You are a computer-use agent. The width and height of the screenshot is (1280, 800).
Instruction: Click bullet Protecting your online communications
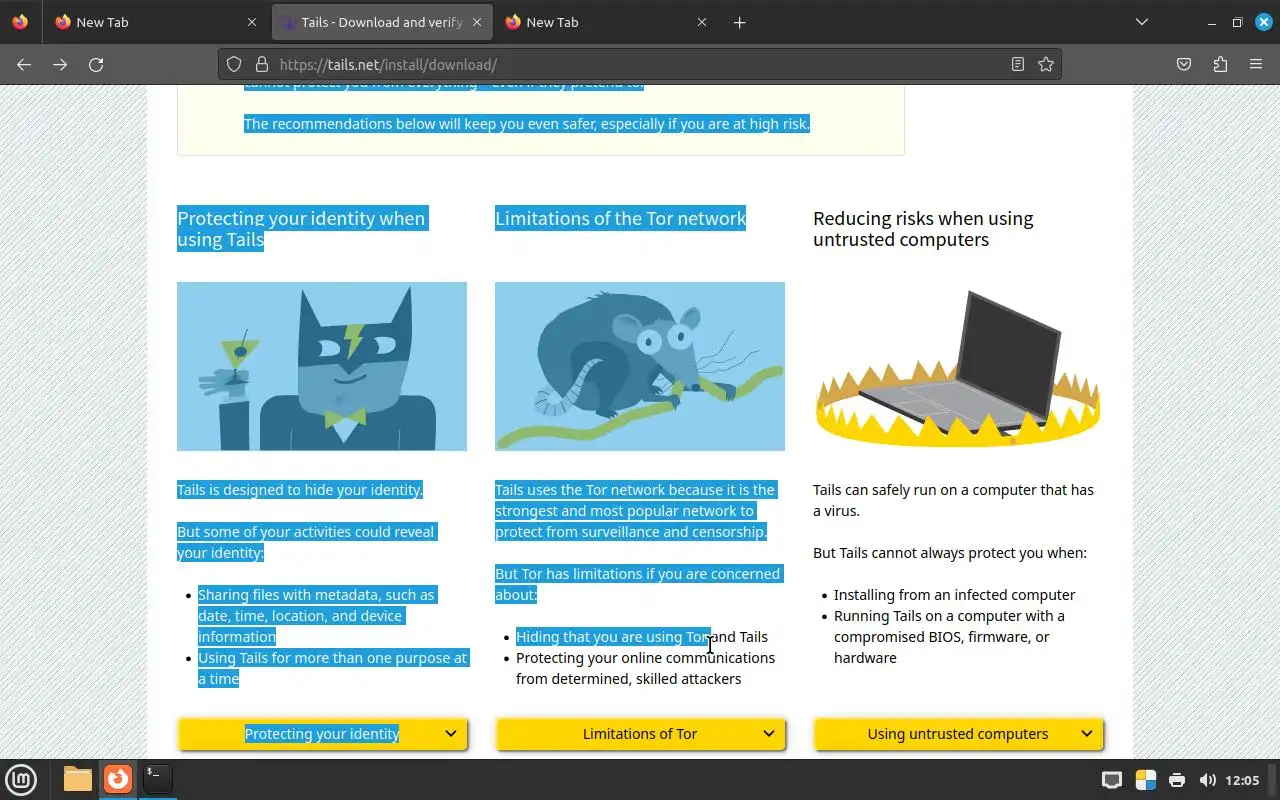point(645,668)
